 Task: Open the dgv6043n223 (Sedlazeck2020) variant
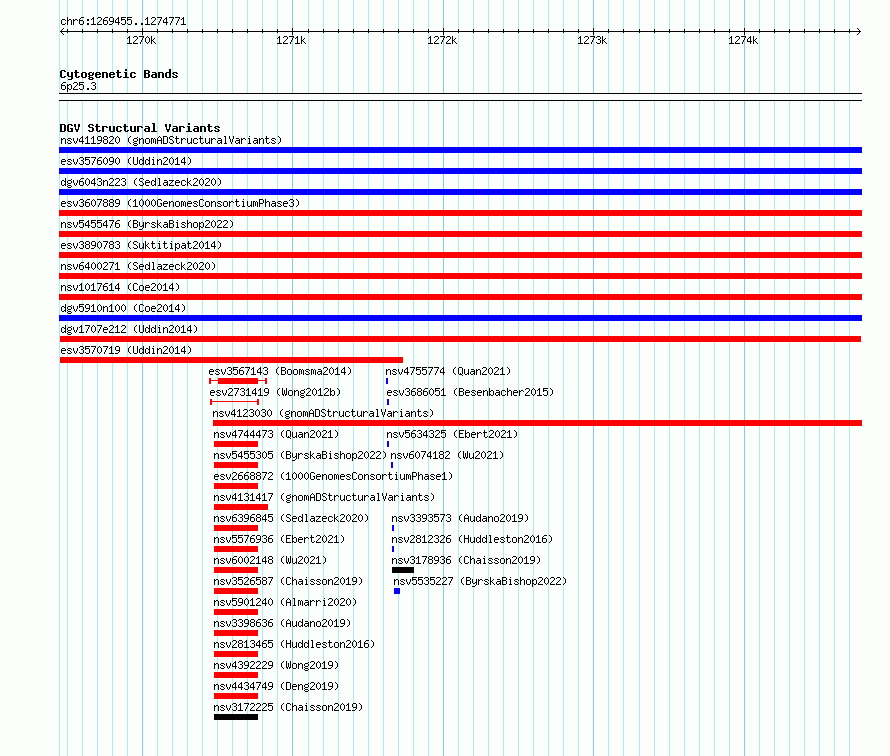point(141,182)
